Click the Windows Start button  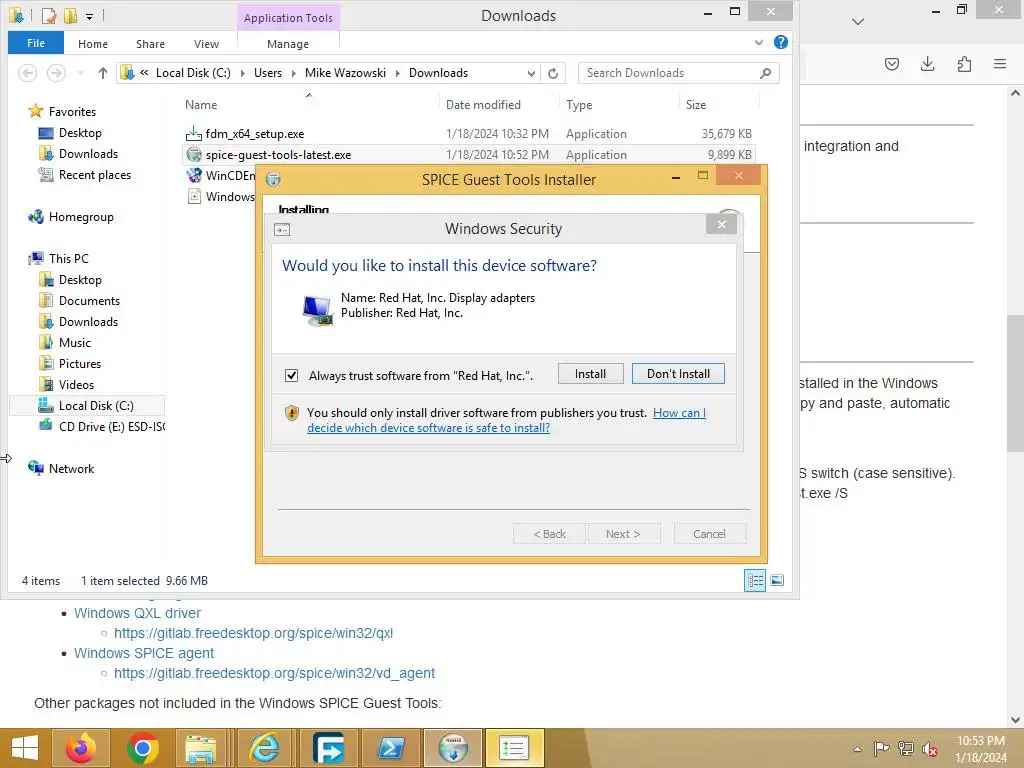pyautogui.click(x=25, y=748)
